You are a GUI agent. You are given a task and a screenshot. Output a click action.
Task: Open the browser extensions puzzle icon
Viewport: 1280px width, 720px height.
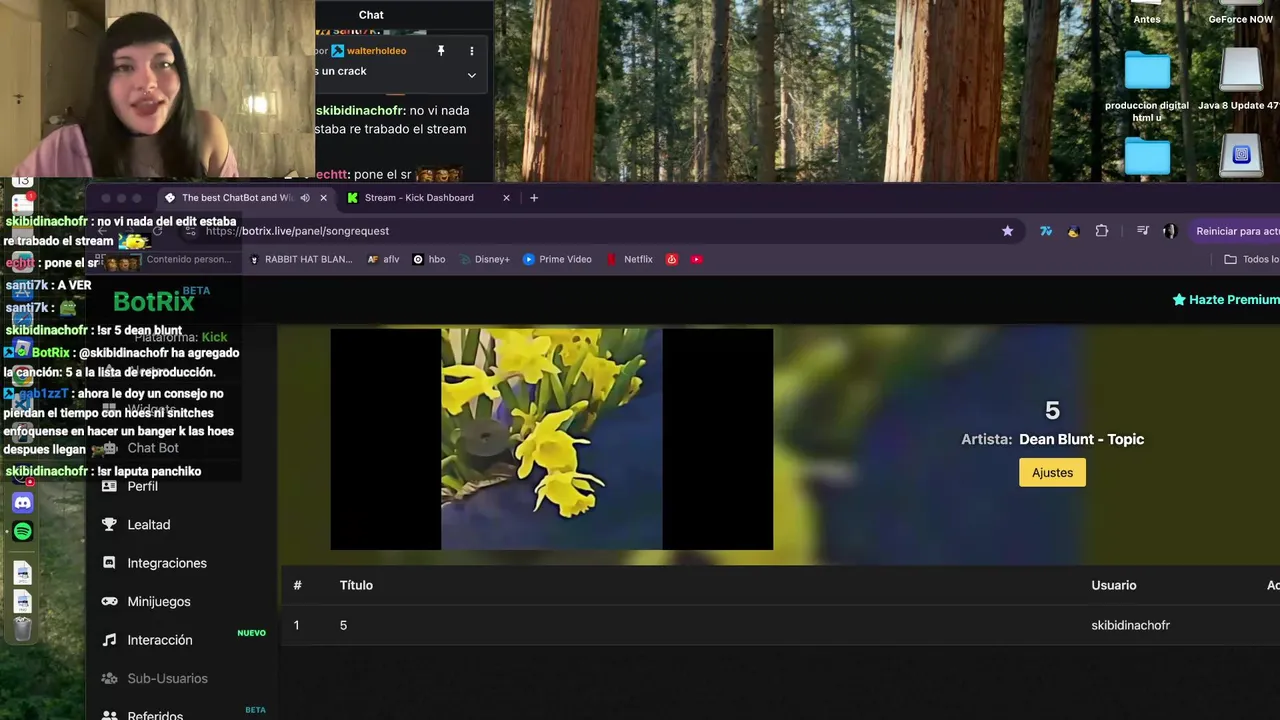coord(1101,231)
